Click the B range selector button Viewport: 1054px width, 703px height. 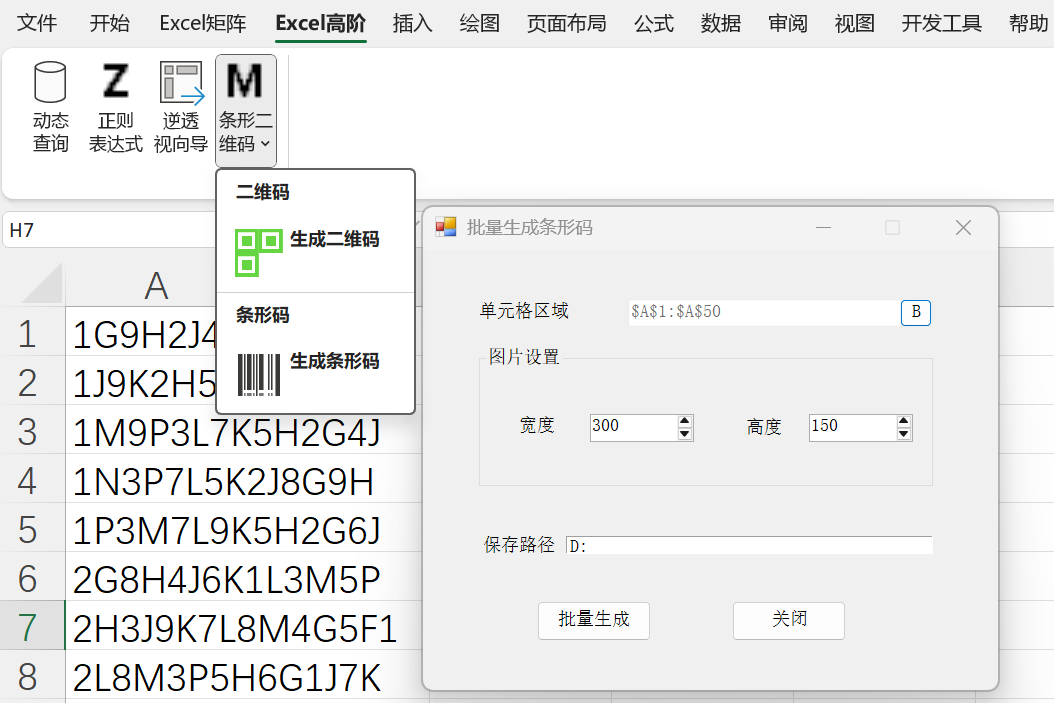pos(916,313)
